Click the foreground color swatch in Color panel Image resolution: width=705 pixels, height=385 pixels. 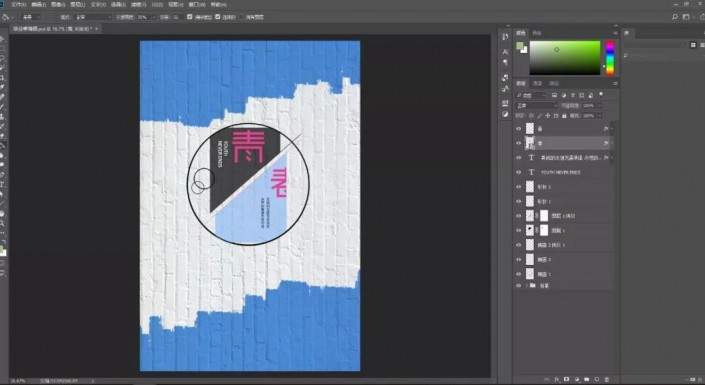coord(520,45)
